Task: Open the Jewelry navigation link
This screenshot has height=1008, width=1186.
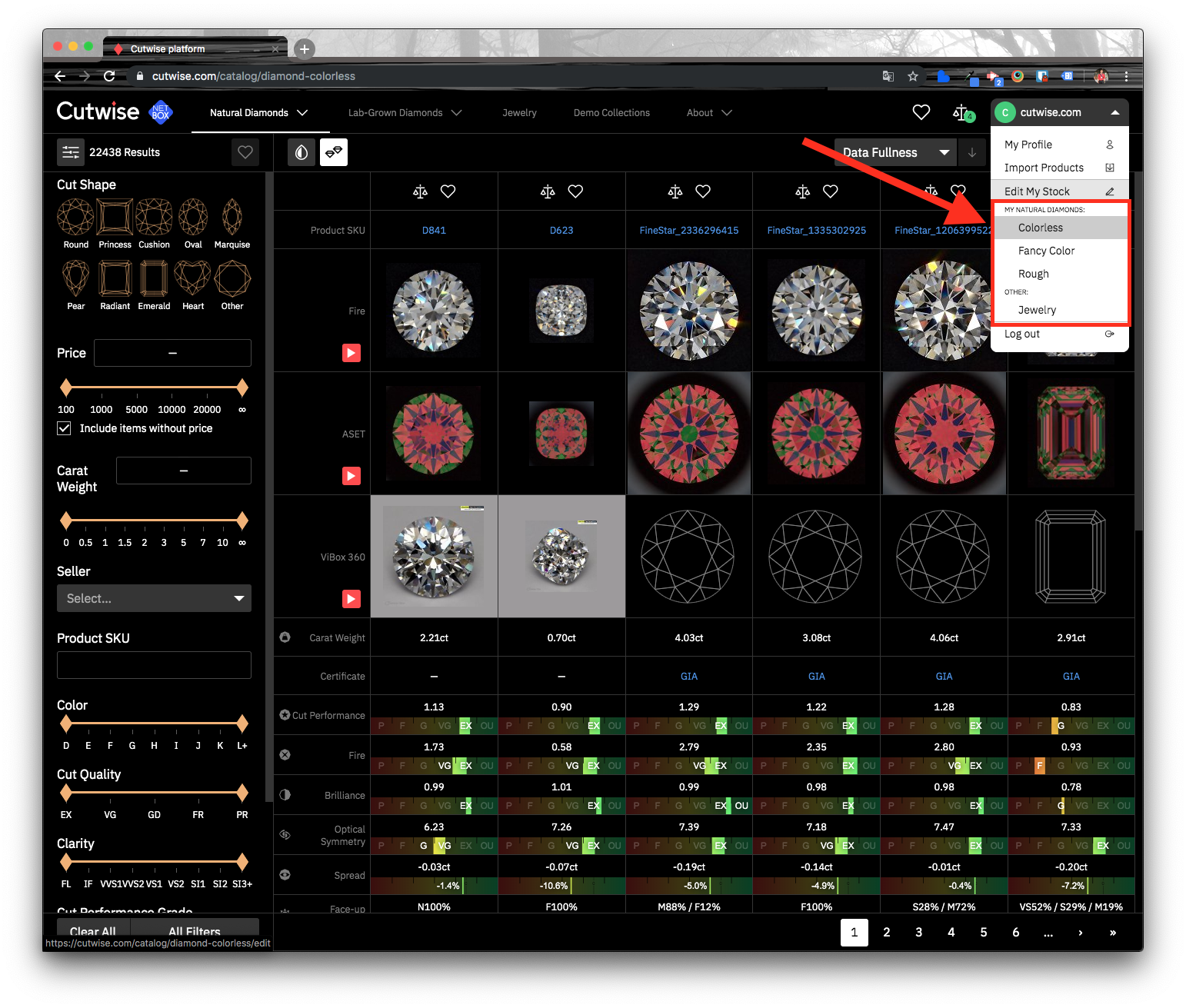Action: (519, 112)
